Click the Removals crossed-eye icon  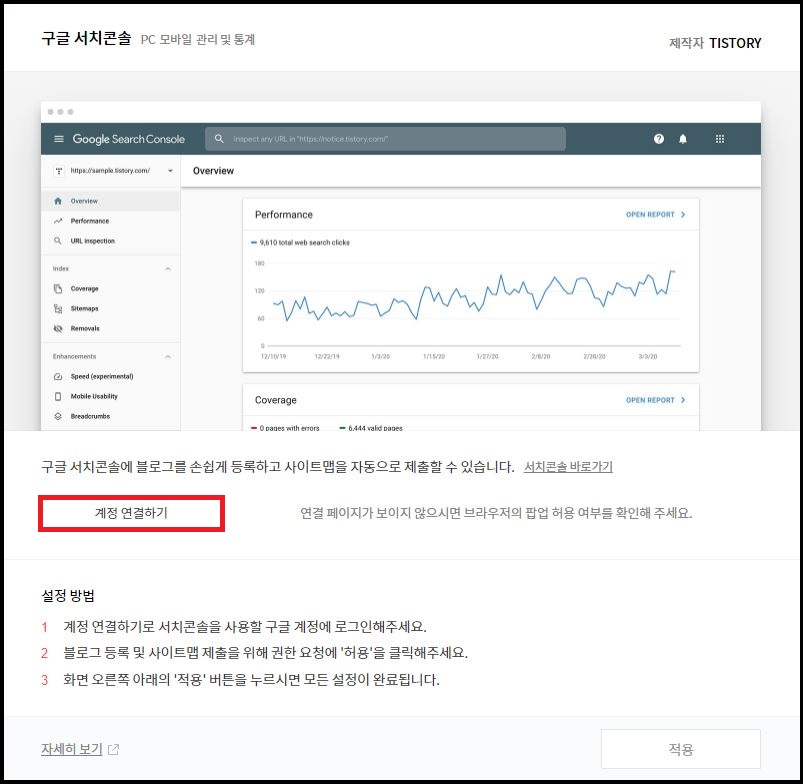[58, 328]
